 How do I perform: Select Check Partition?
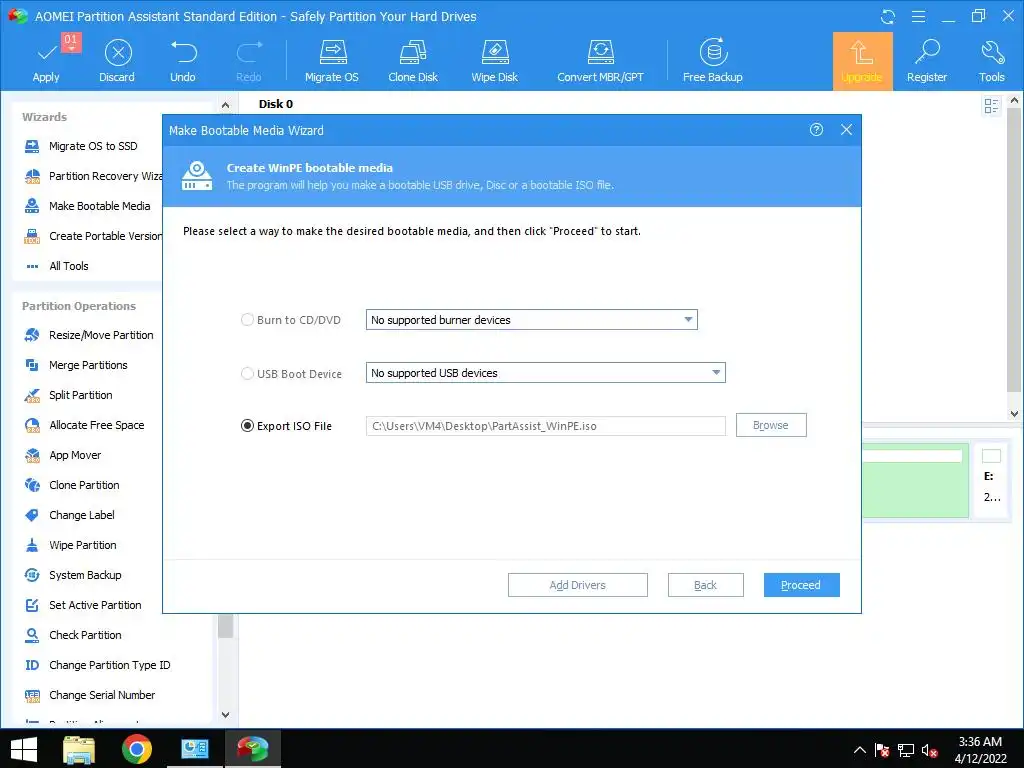73,635
